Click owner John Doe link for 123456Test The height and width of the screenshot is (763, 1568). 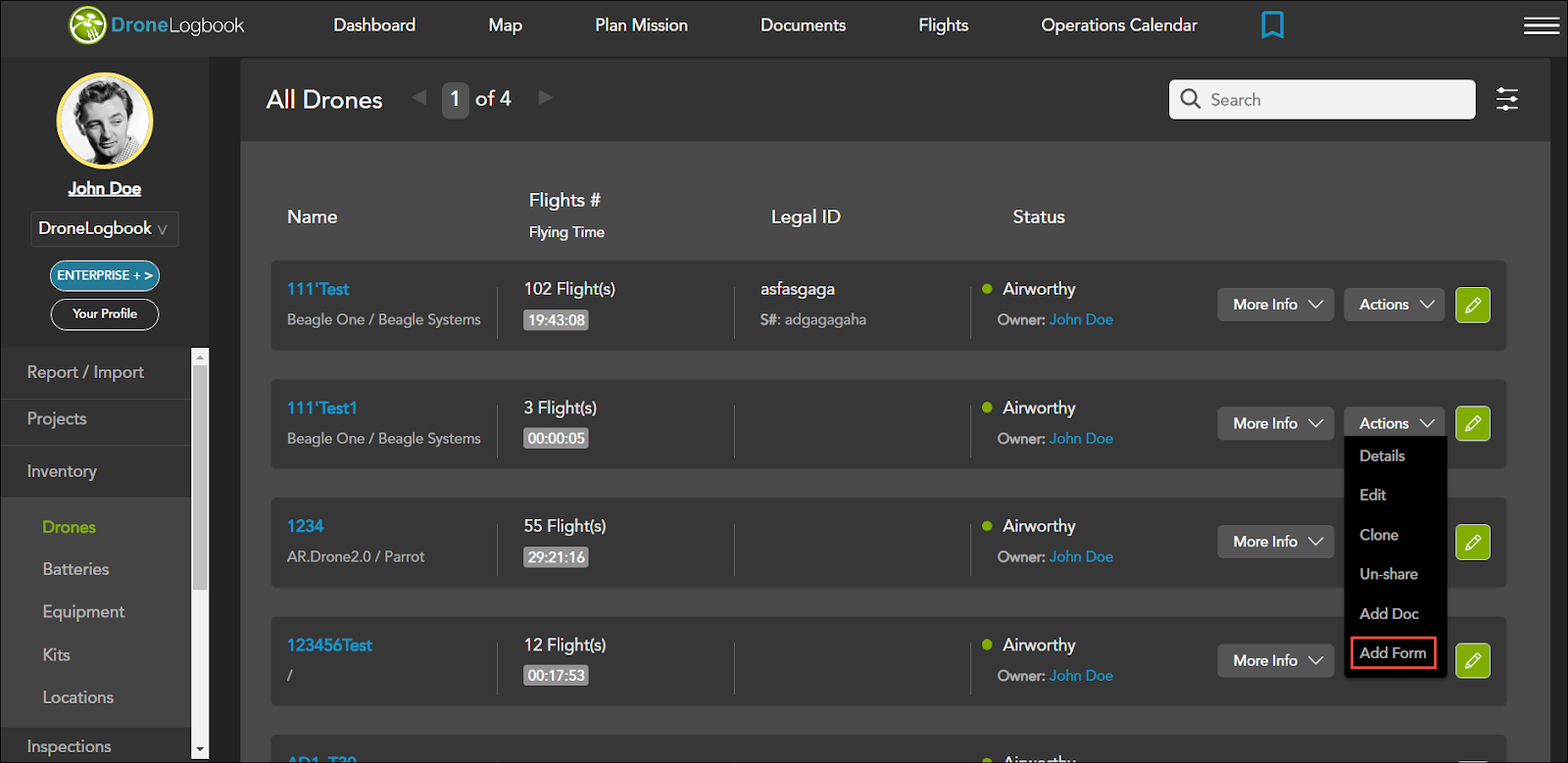click(1081, 675)
